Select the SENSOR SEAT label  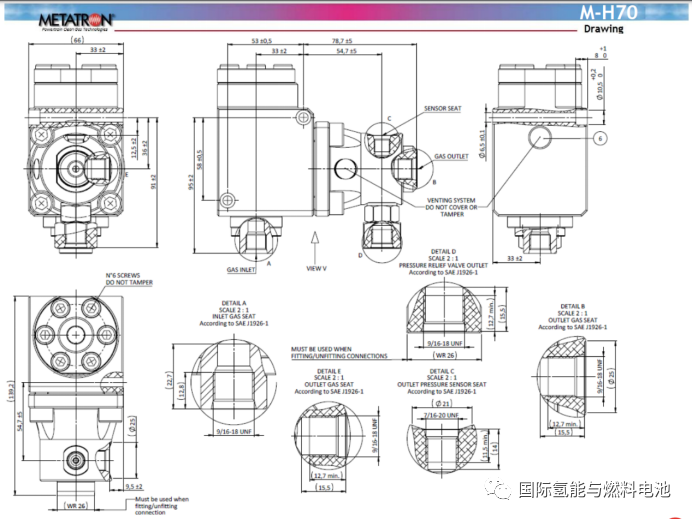tap(442, 108)
